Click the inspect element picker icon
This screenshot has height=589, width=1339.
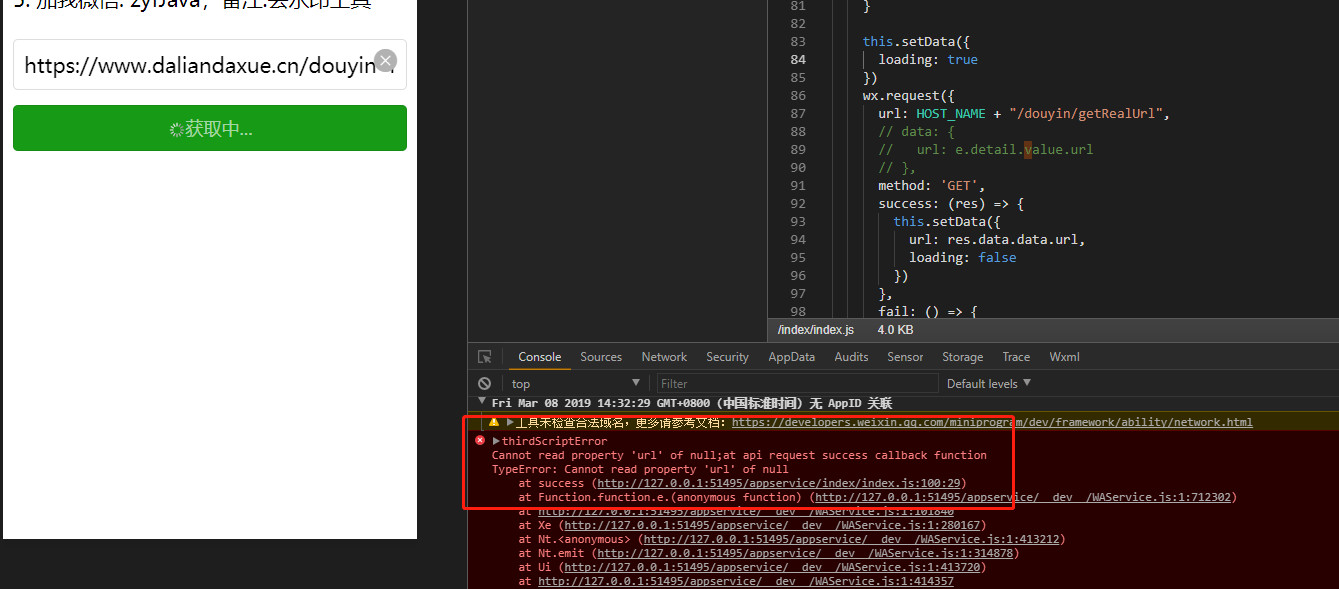coord(484,357)
